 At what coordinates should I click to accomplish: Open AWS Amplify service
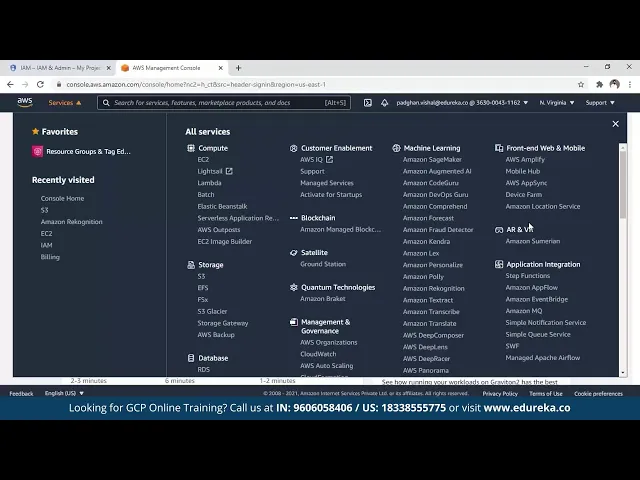[x=525, y=160]
